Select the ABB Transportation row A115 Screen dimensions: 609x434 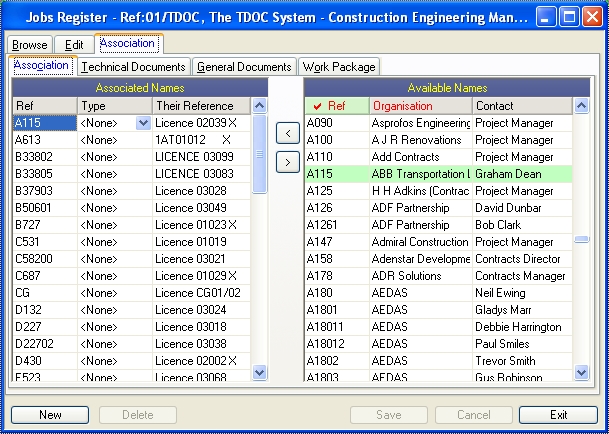[438, 174]
